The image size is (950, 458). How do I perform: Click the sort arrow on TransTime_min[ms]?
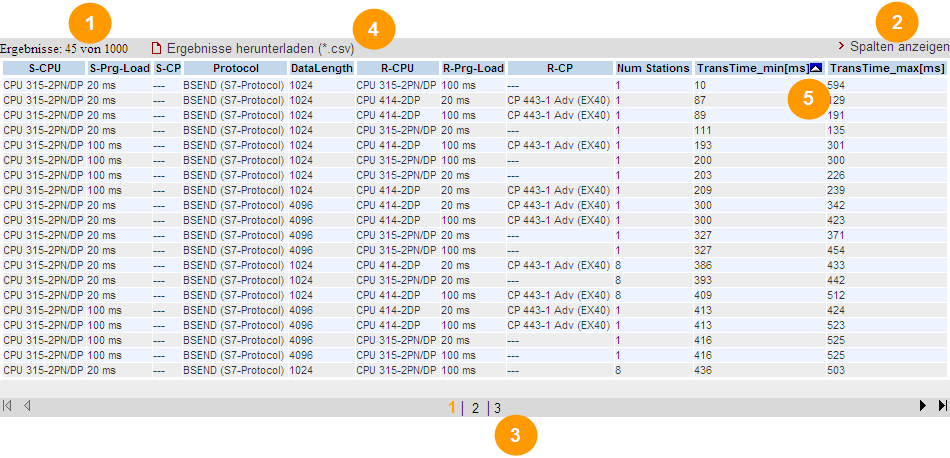coord(815,68)
